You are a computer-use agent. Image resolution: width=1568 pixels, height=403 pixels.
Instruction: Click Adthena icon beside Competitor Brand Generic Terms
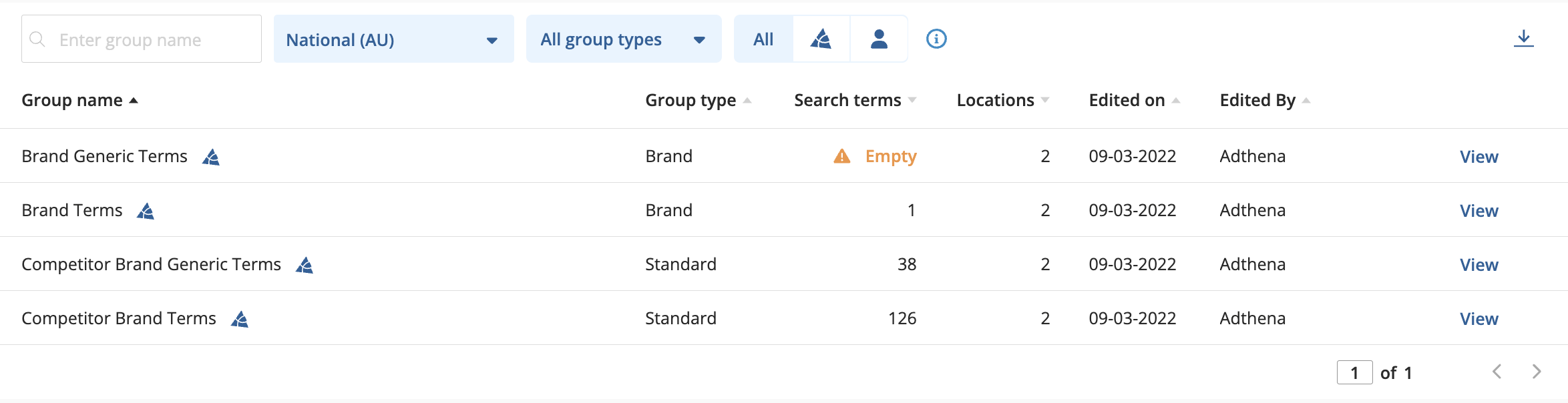point(305,265)
